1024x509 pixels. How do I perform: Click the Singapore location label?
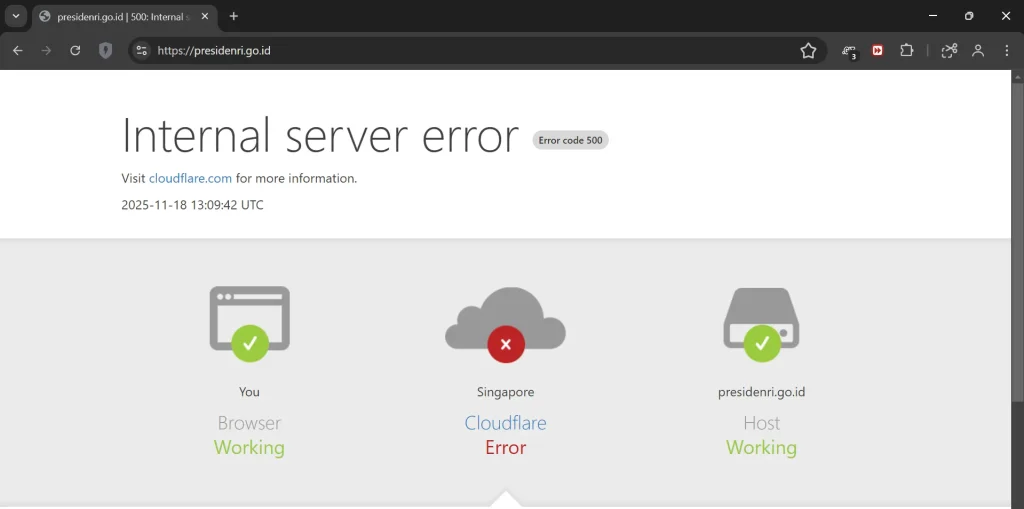505,392
